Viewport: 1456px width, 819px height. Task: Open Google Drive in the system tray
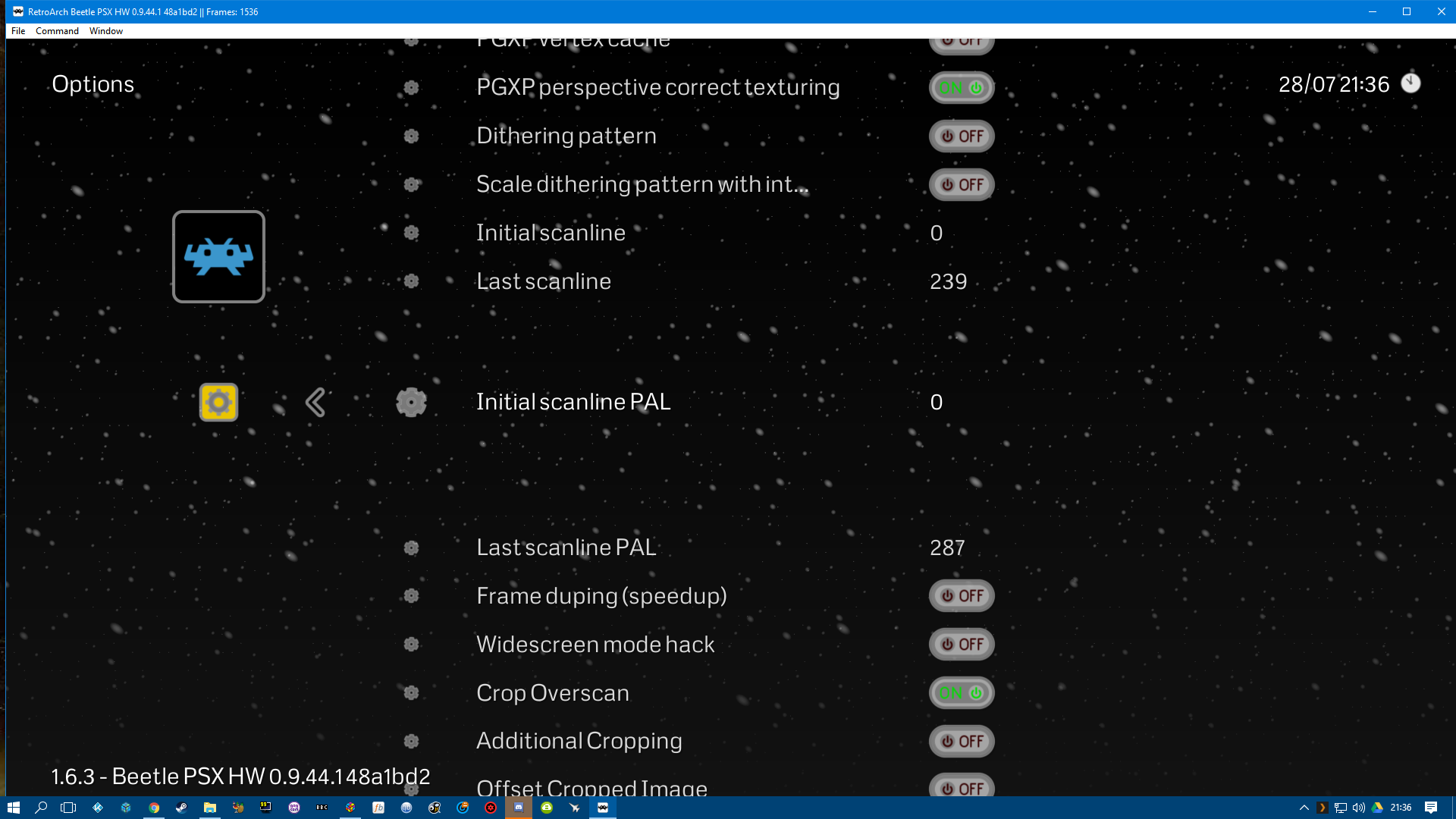click(x=1378, y=808)
